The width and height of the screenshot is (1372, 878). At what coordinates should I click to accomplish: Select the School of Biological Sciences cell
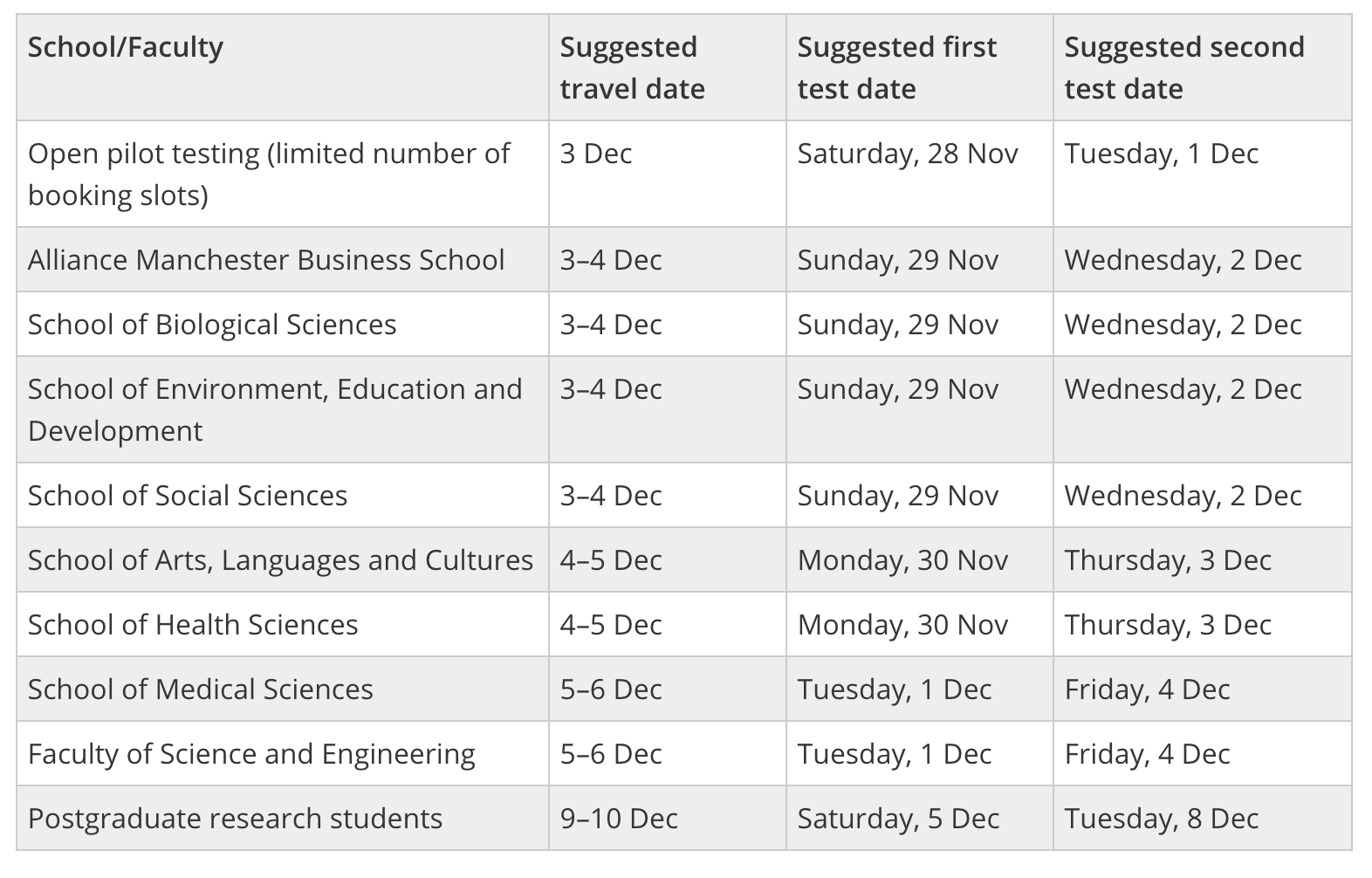click(x=212, y=325)
